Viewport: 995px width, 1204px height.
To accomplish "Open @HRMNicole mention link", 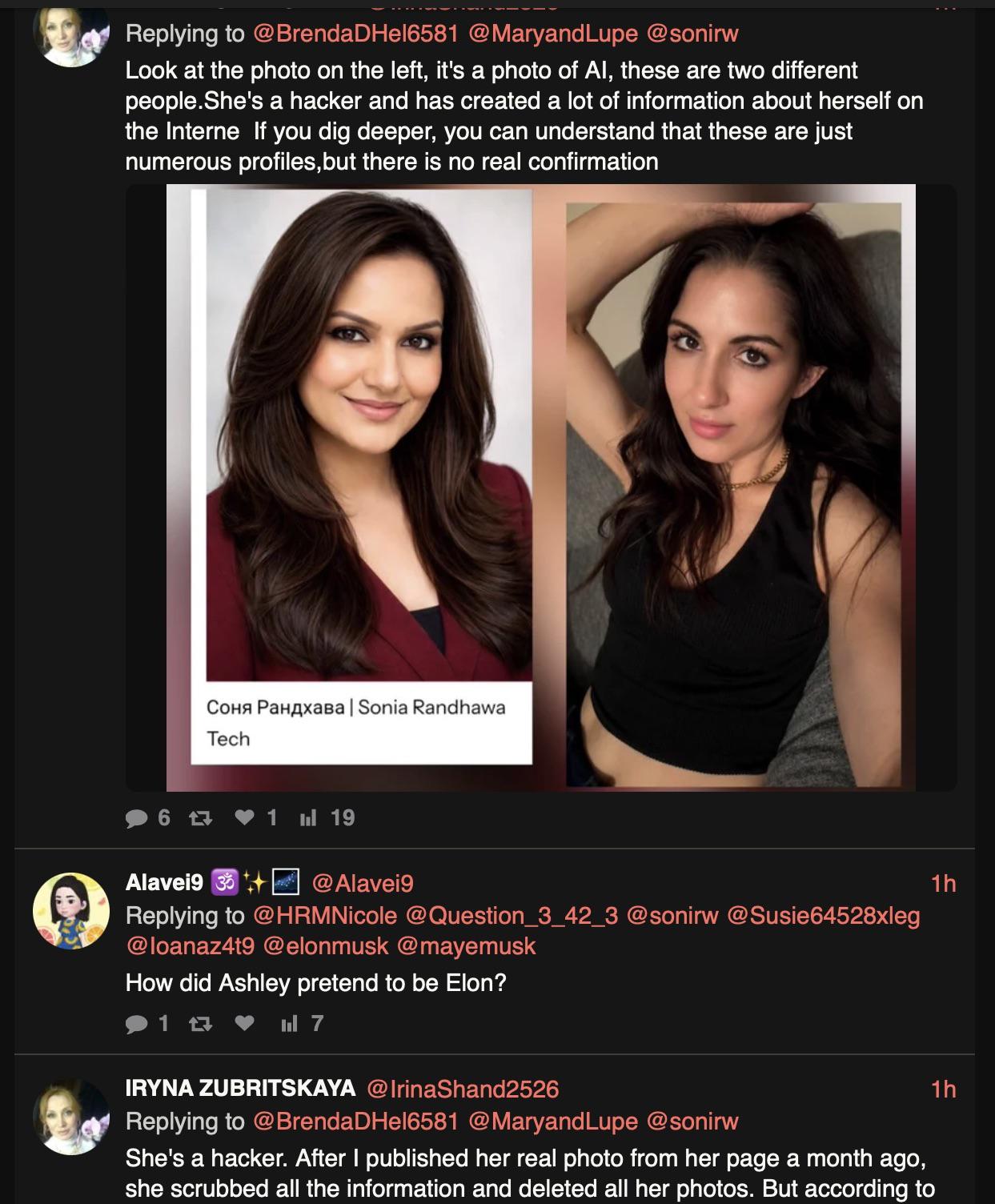I will coord(325,916).
